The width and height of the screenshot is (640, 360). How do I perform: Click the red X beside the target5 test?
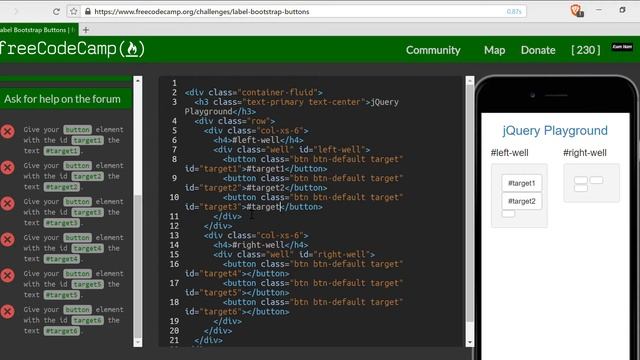click(x=7, y=275)
